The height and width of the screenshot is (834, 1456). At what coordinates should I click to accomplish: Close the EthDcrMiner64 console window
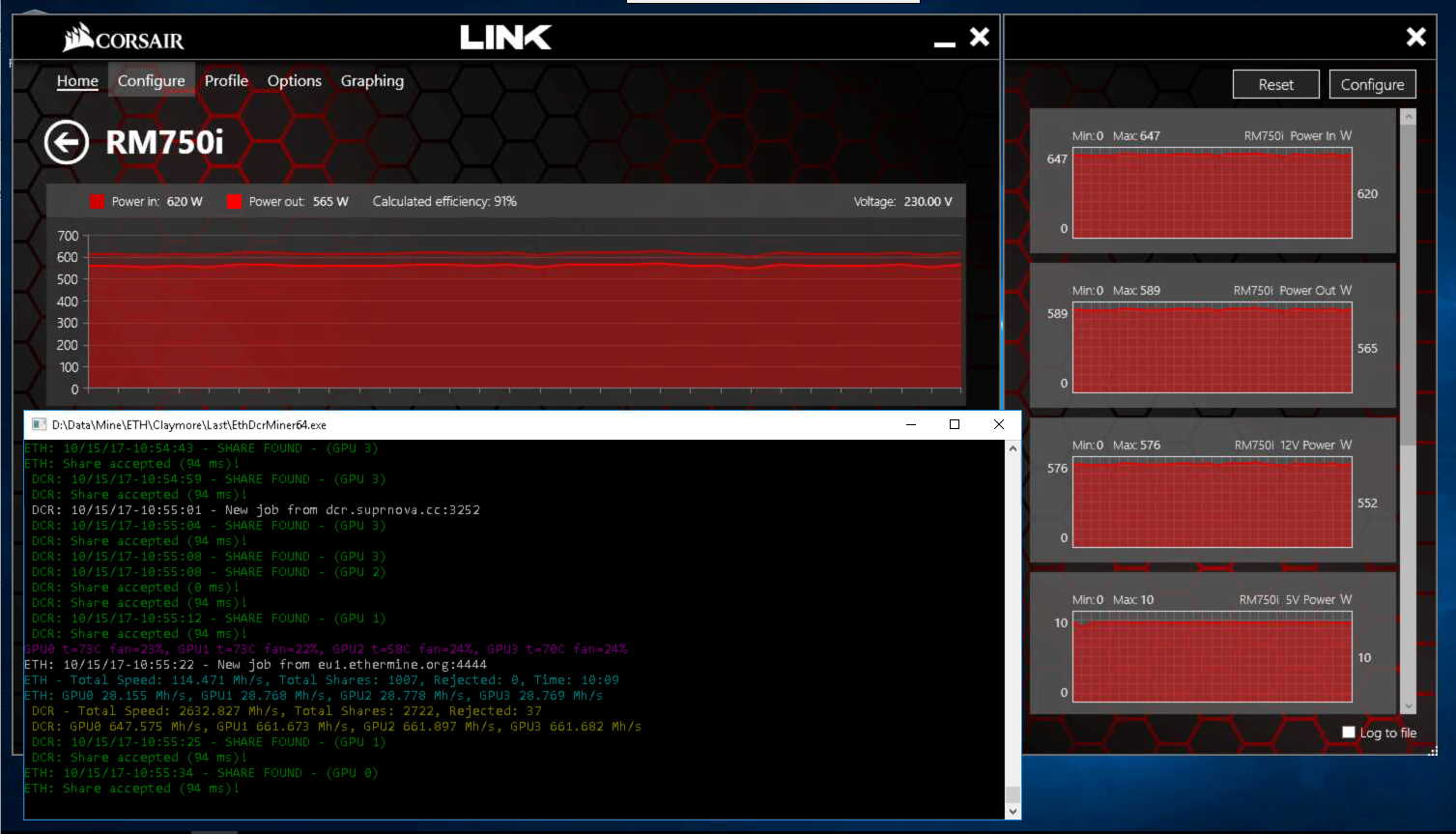tap(999, 424)
